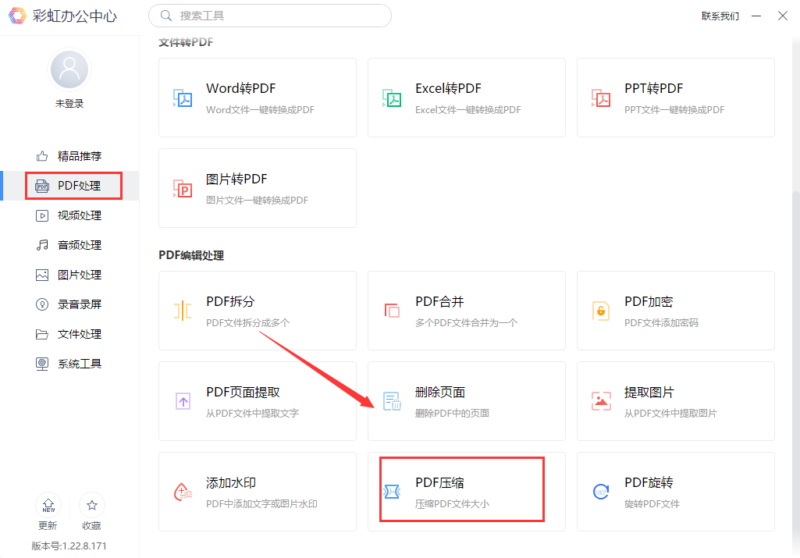The height and width of the screenshot is (558, 800).
Task: Click the PDF printer icon in the sidebar
Action: [42, 186]
